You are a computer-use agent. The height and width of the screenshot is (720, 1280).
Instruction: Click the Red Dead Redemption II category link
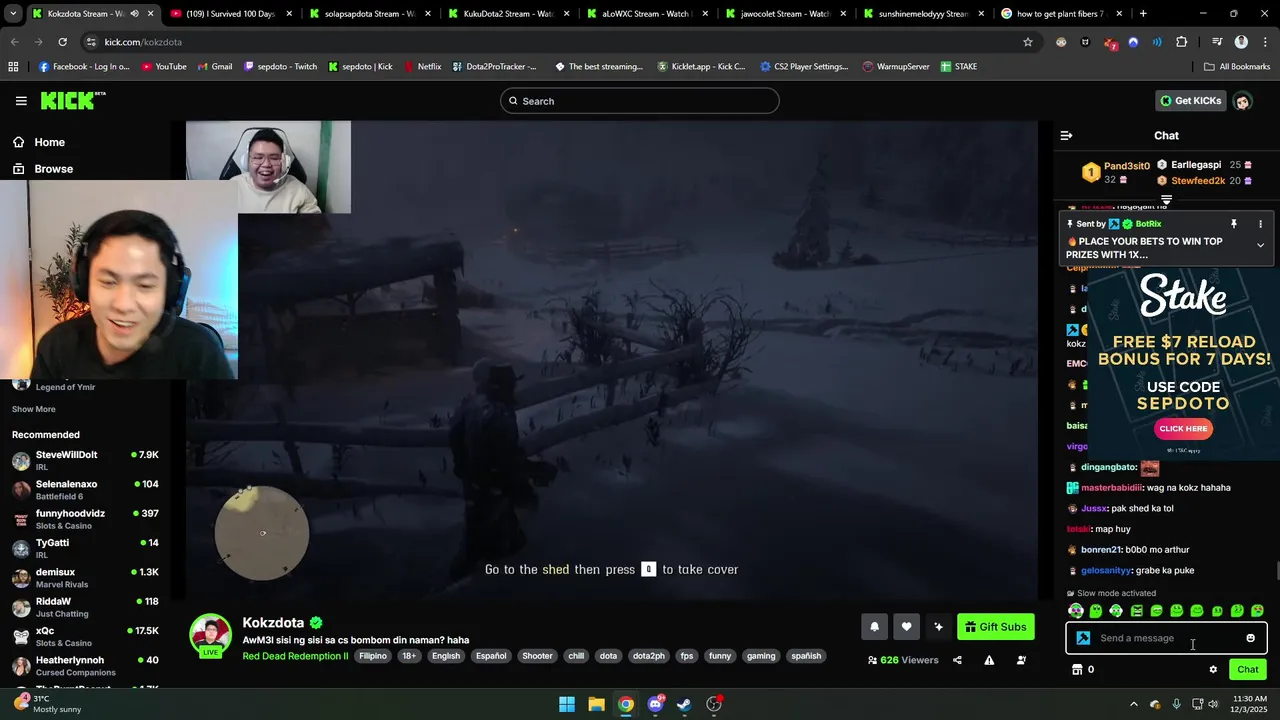point(295,656)
